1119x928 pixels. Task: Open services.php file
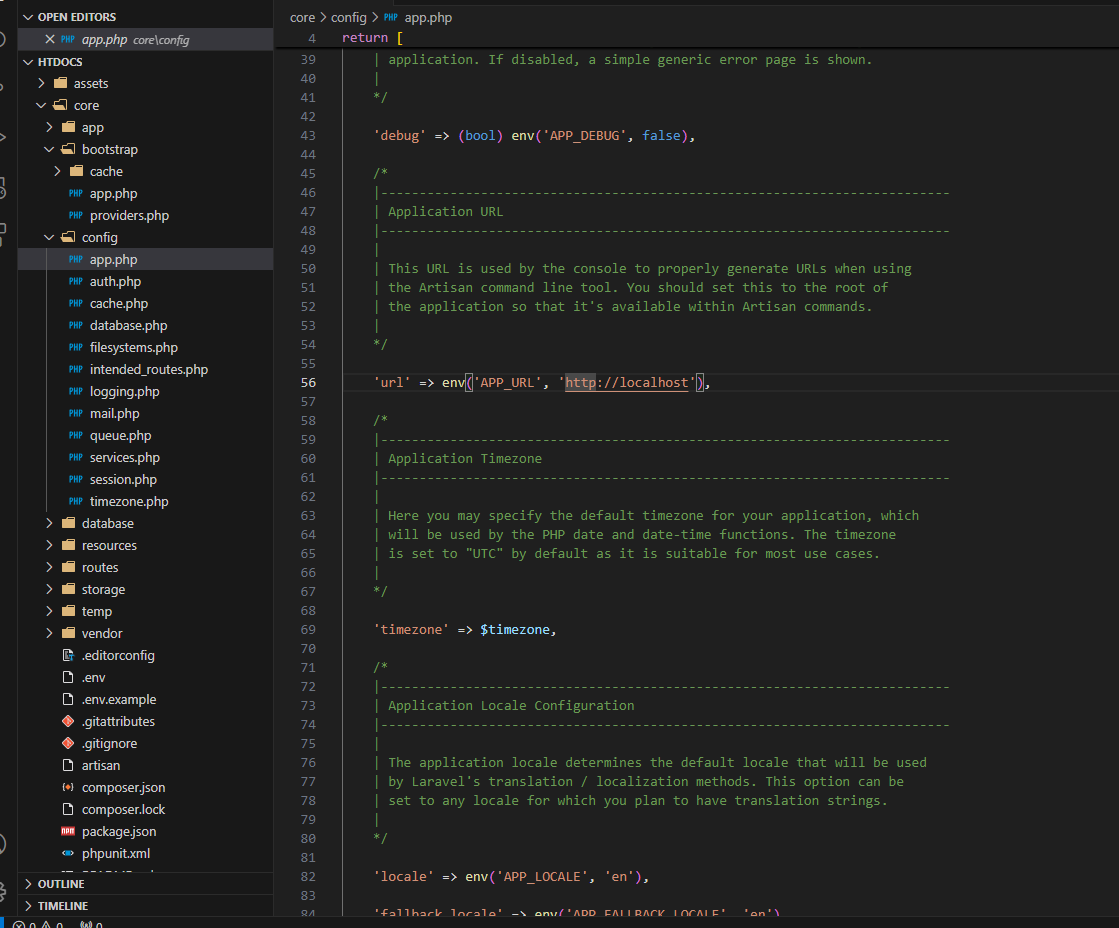[125, 458]
